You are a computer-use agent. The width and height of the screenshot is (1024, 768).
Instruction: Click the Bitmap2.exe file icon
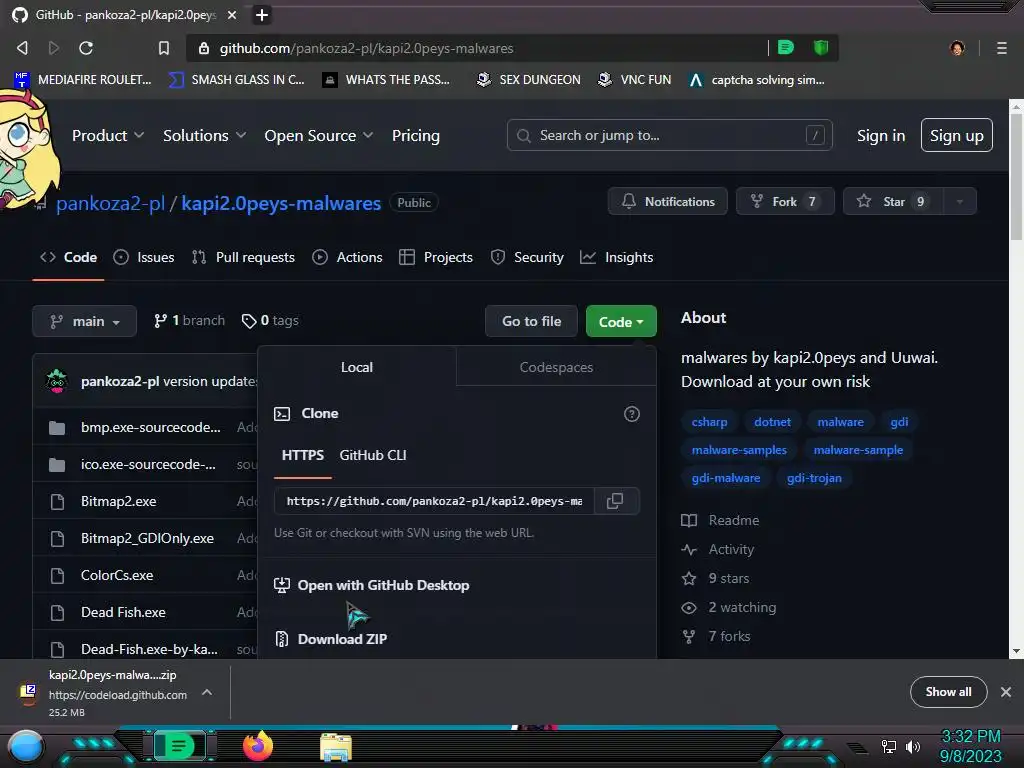tap(57, 502)
